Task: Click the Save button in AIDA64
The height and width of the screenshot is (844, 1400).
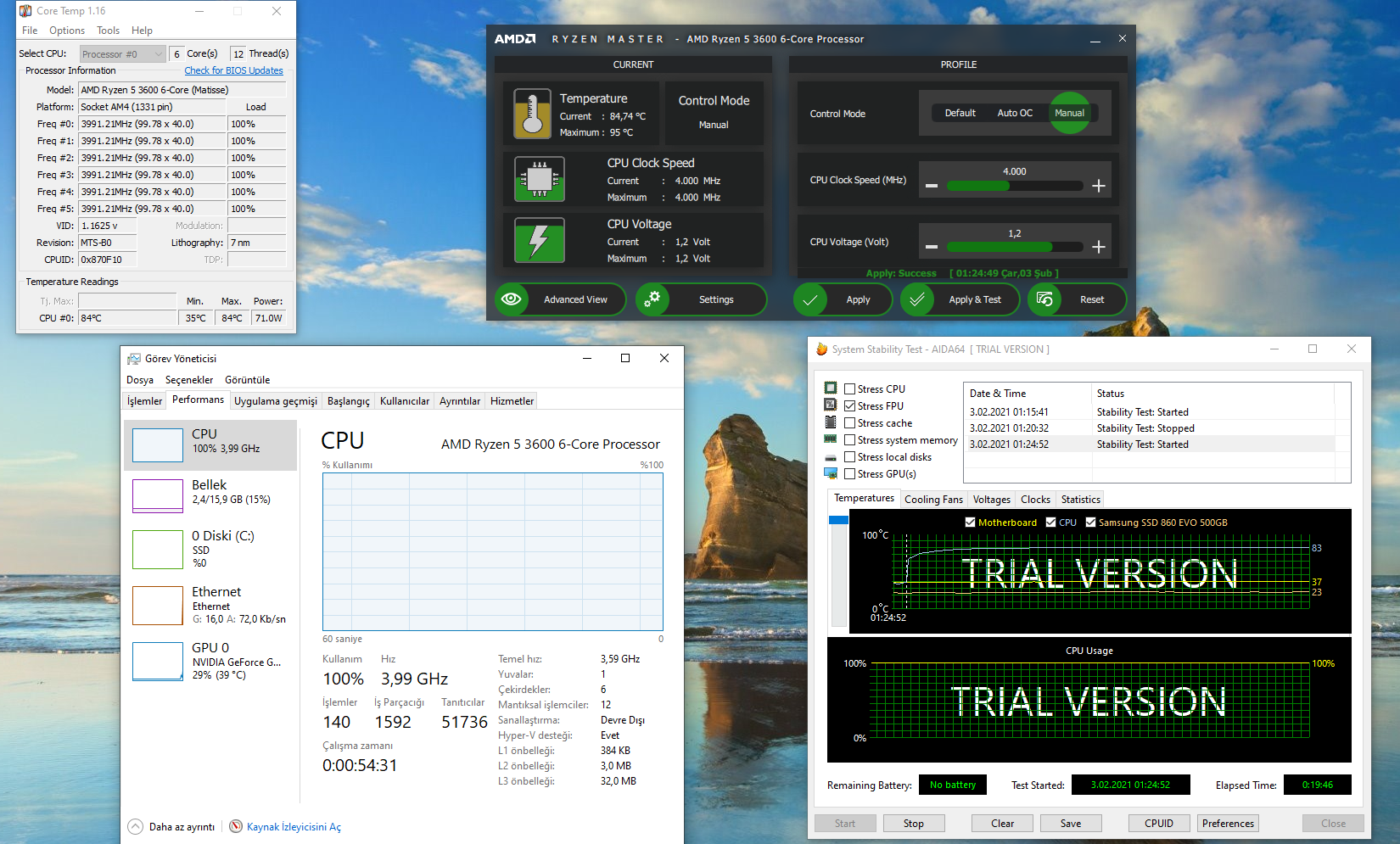Action: tap(1071, 824)
